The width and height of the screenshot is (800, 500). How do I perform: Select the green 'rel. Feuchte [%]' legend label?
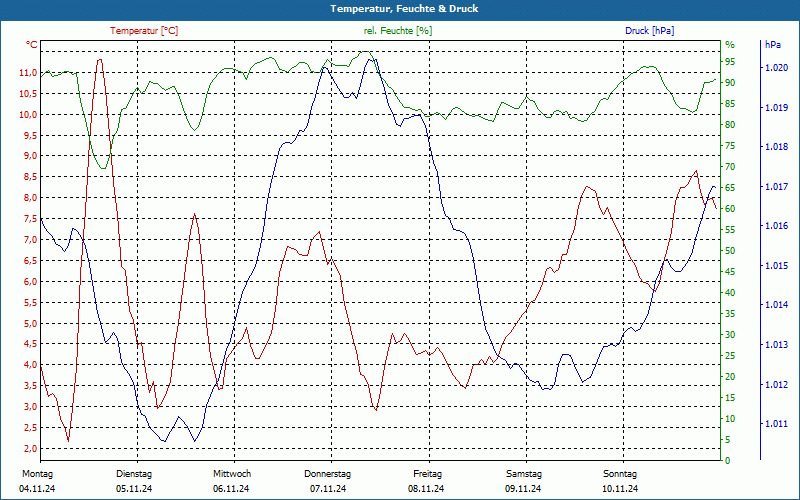pyautogui.click(x=397, y=31)
